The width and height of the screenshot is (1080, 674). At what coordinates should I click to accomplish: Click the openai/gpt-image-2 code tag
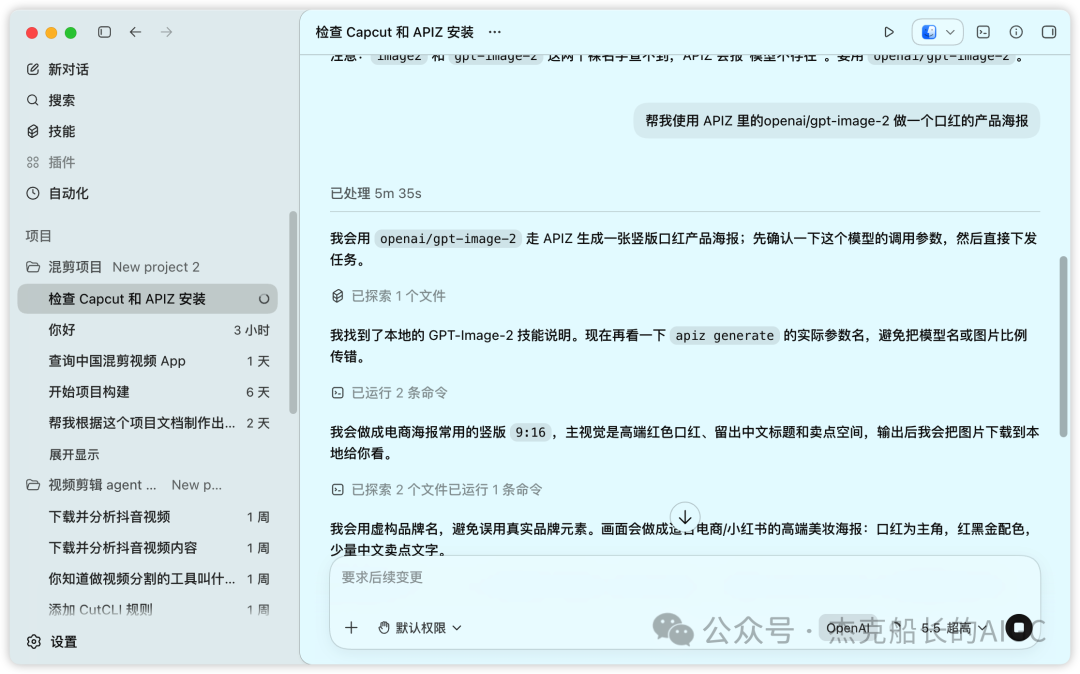click(x=448, y=239)
